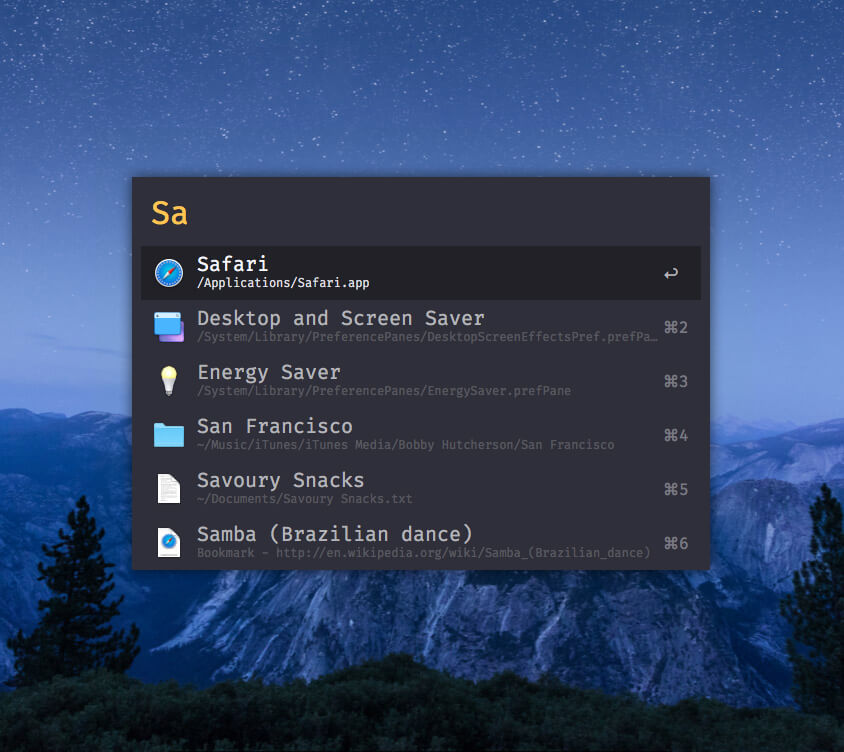Click the Safari compass icon
Screen dimensions: 844x752
(x=169, y=273)
